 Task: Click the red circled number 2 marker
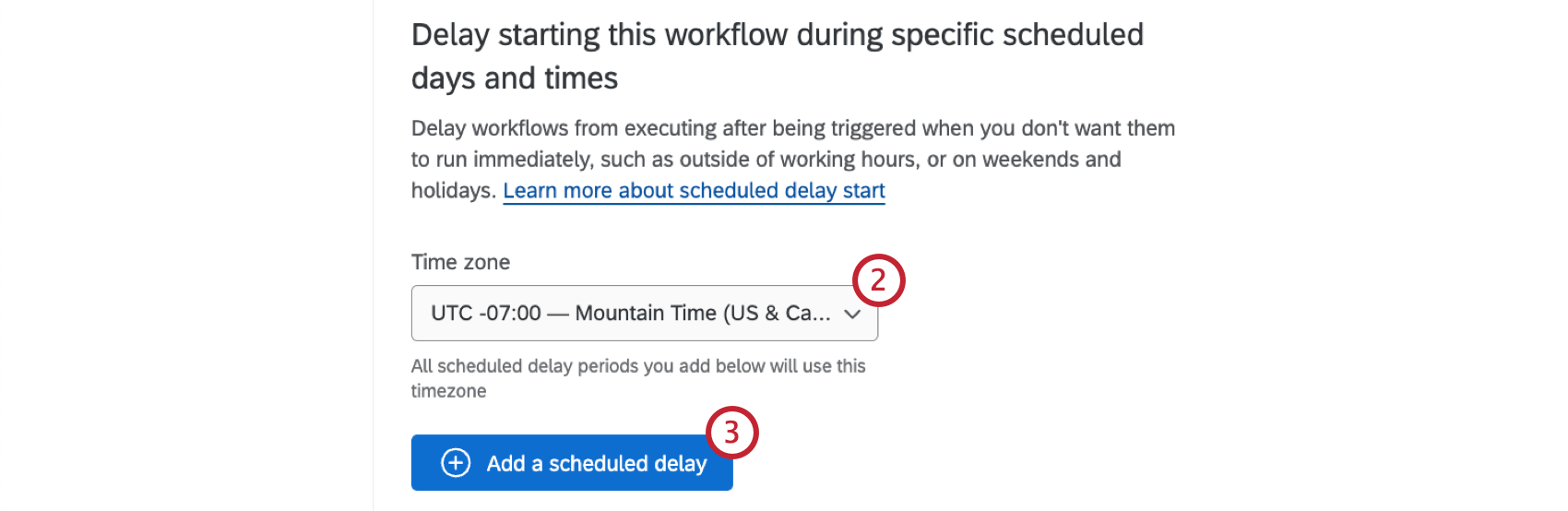pos(878,279)
